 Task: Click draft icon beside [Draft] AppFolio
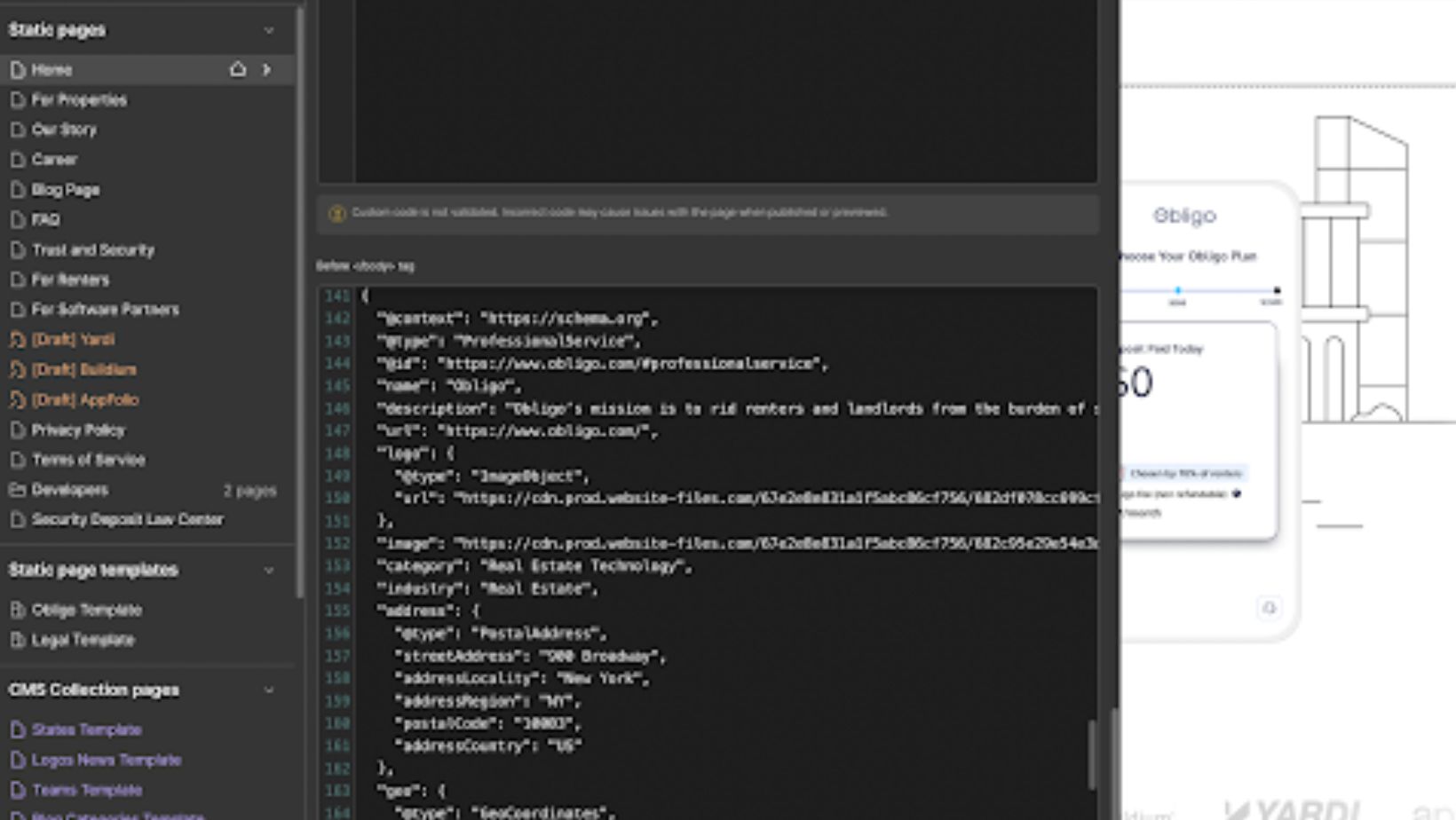pos(17,399)
